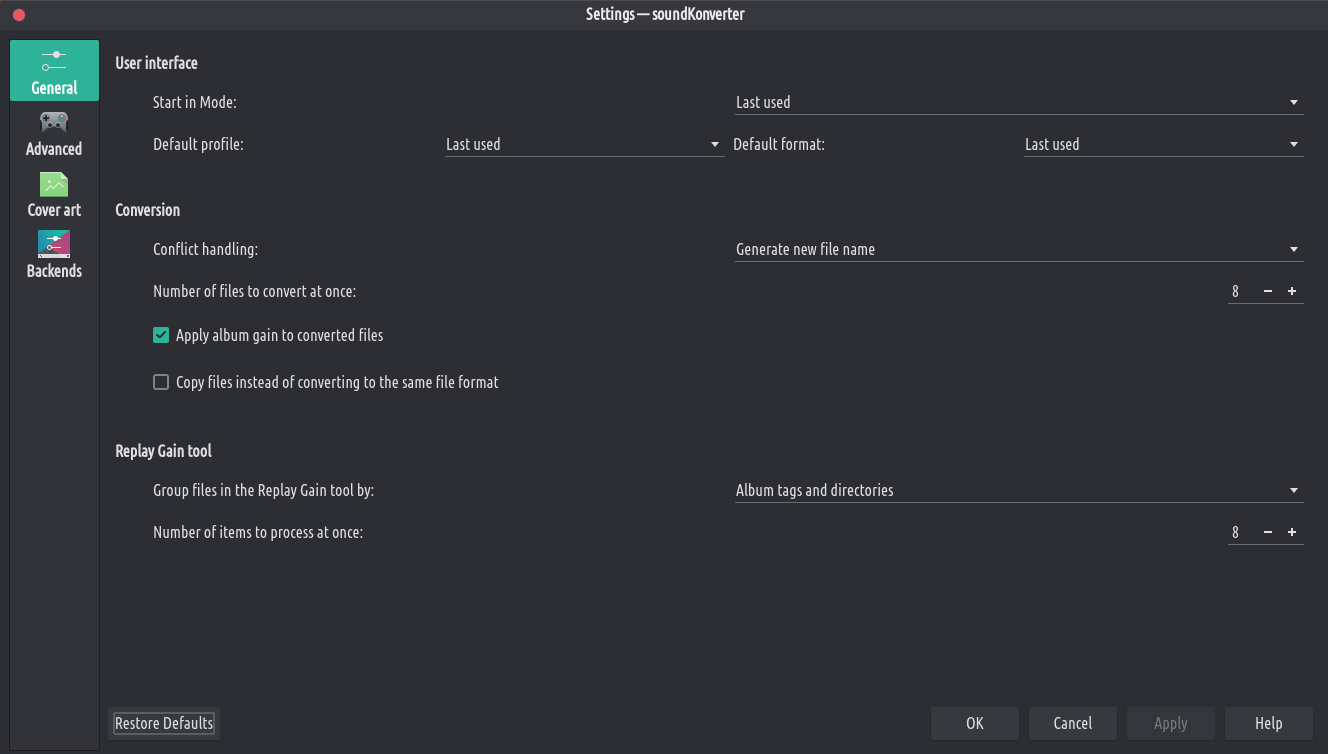Expand the Conflict handling dropdown
The image size is (1328, 754).
[1018, 249]
